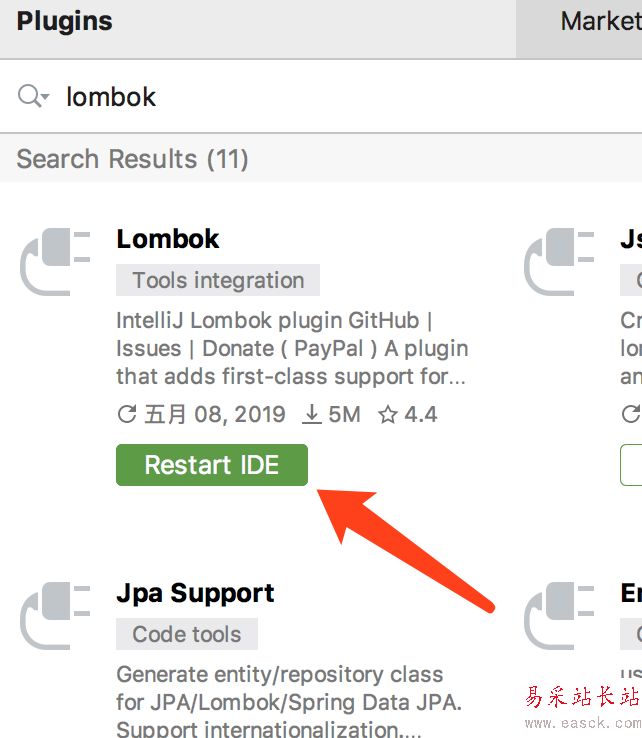The image size is (642, 738).
Task: Click the plug icon of the Js plugin
Action: (560, 262)
